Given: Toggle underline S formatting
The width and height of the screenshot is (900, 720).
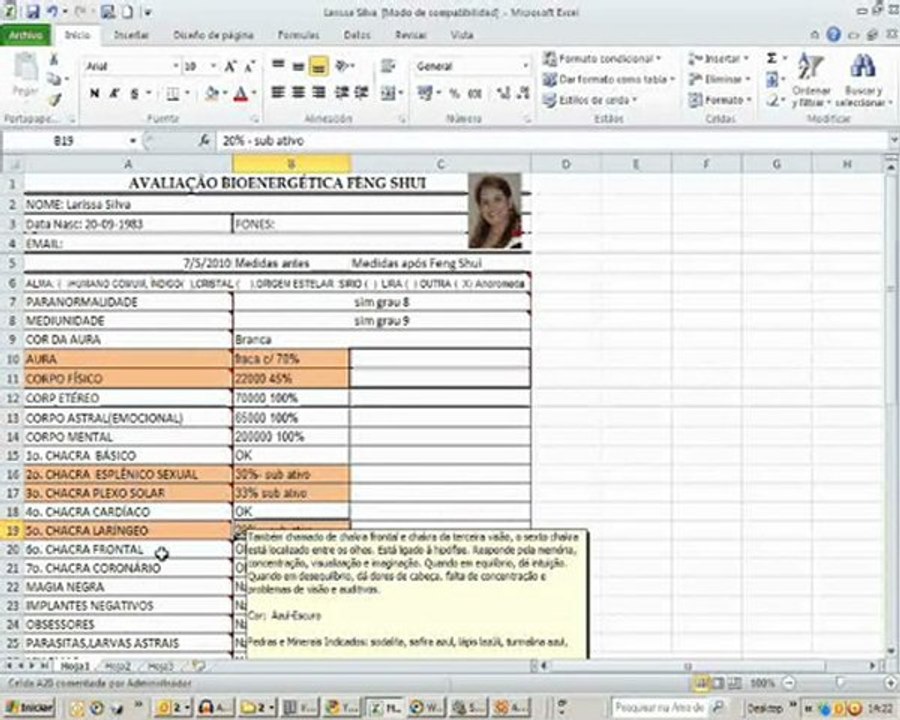Looking at the screenshot, I should (x=134, y=93).
